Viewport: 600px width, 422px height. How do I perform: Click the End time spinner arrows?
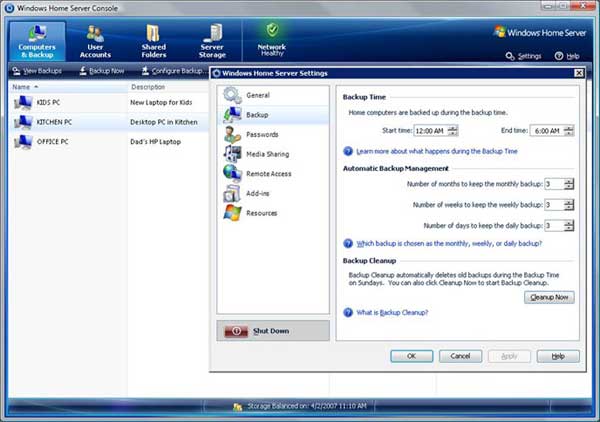pyautogui.click(x=569, y=131)
